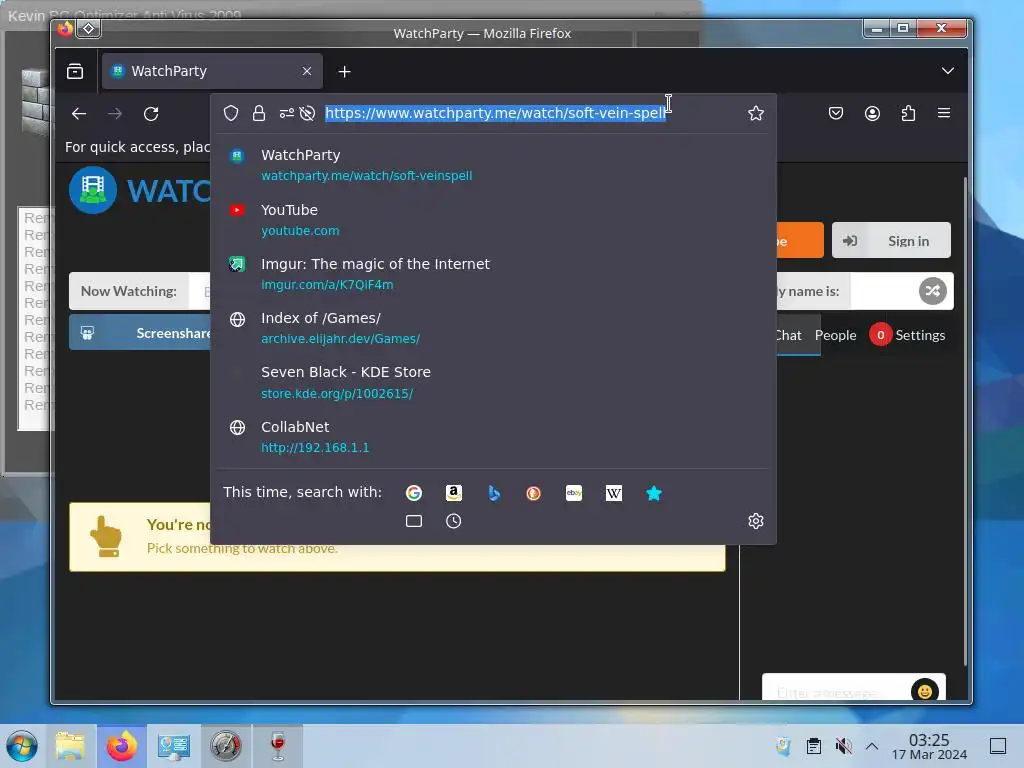Select the Index of /Games/ suggestion
1024x768 pixels.
point(493,328)
